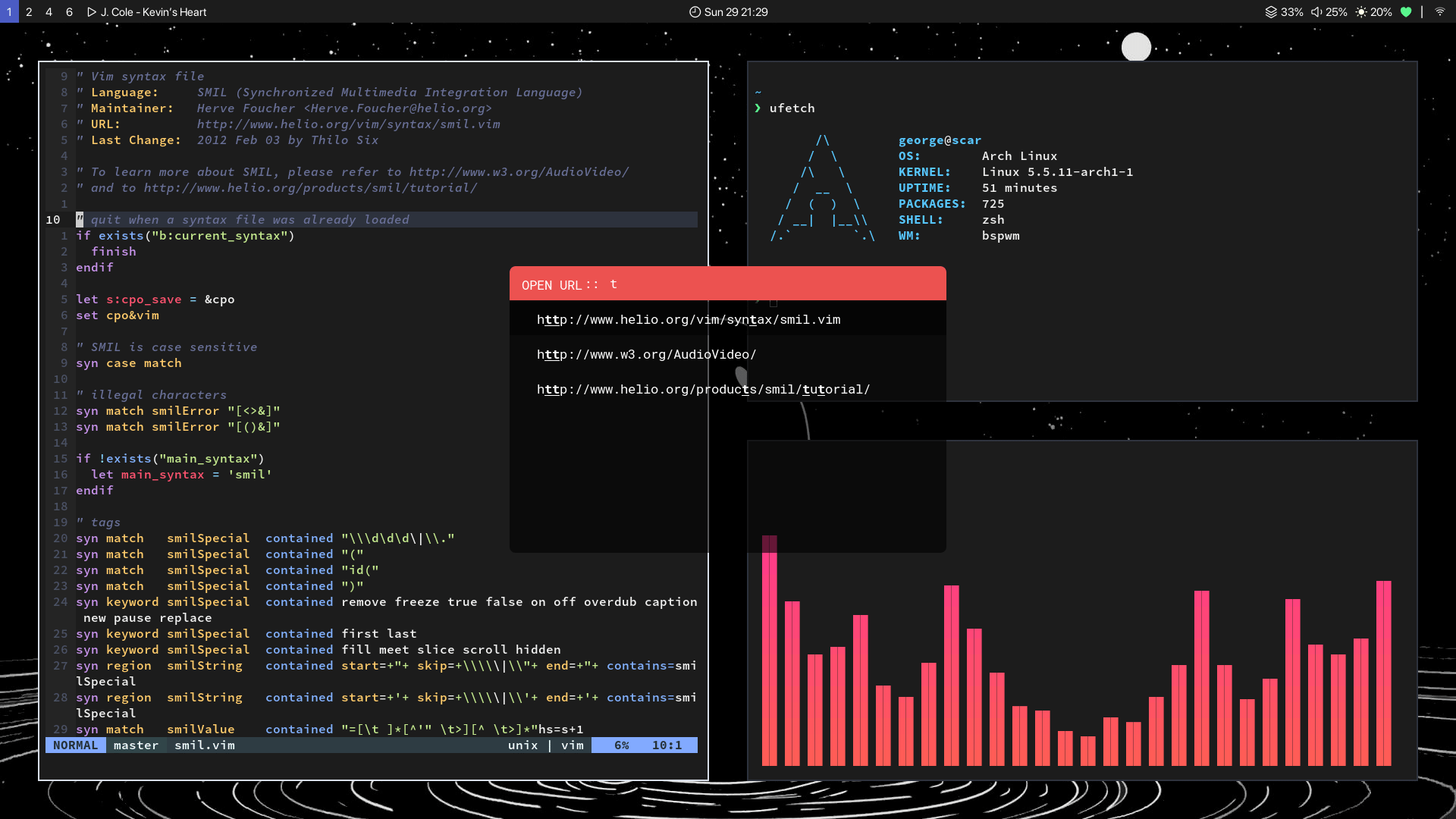Click 'syn match smilError "[<>&]"' line
The height and width of the screenshot is (819, 1456).
[178, 411]
